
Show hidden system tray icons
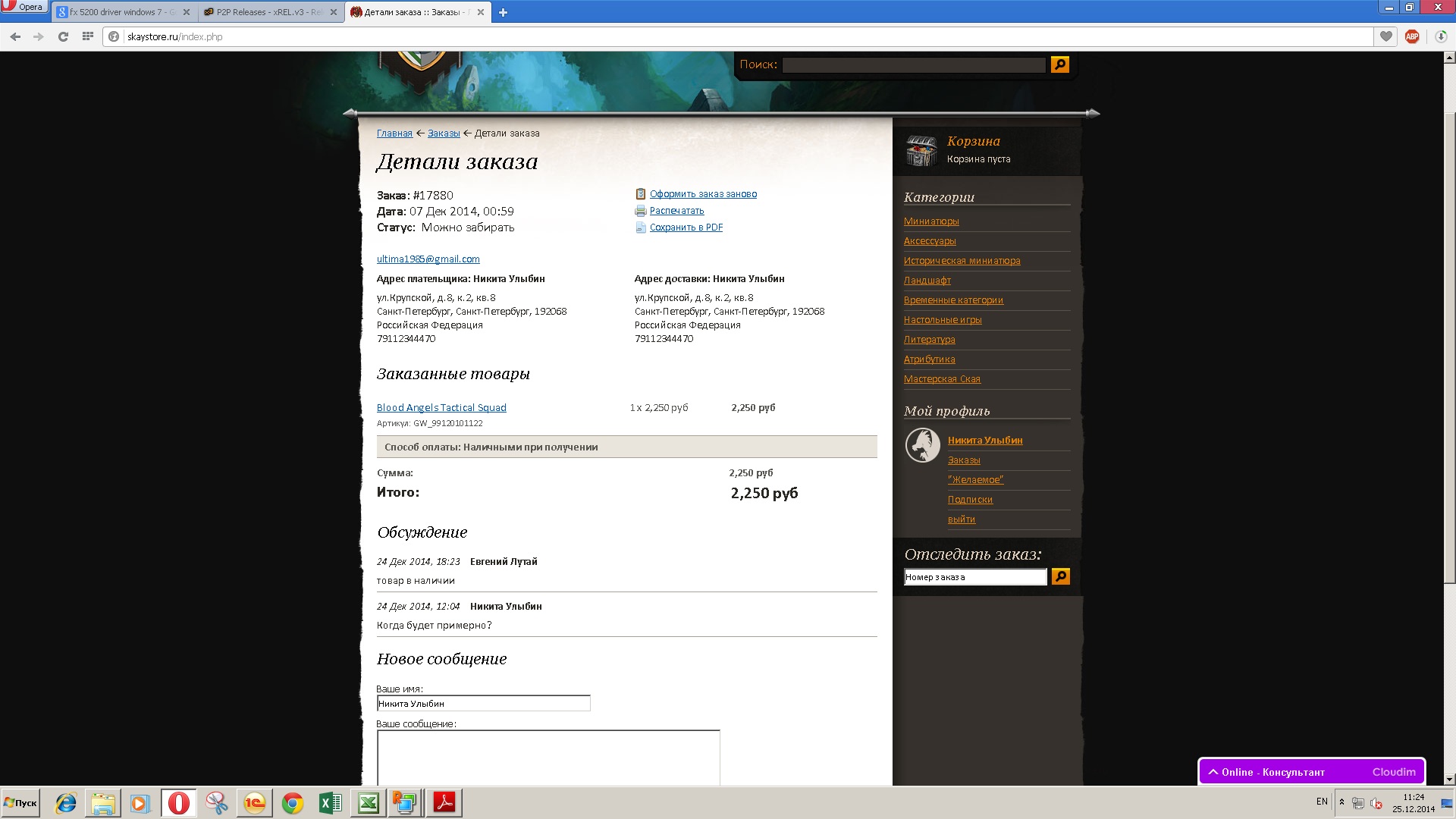1341,802
